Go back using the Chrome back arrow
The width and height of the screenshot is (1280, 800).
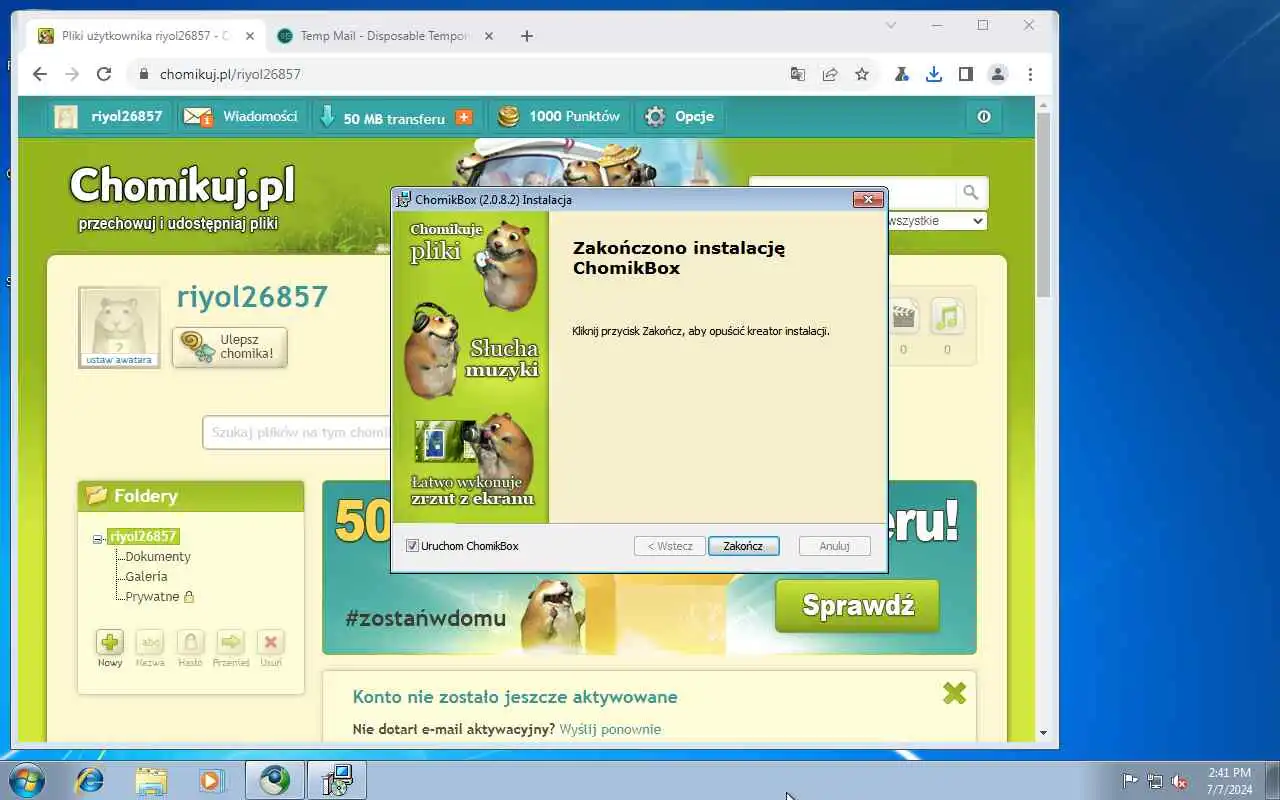[39, 74]
